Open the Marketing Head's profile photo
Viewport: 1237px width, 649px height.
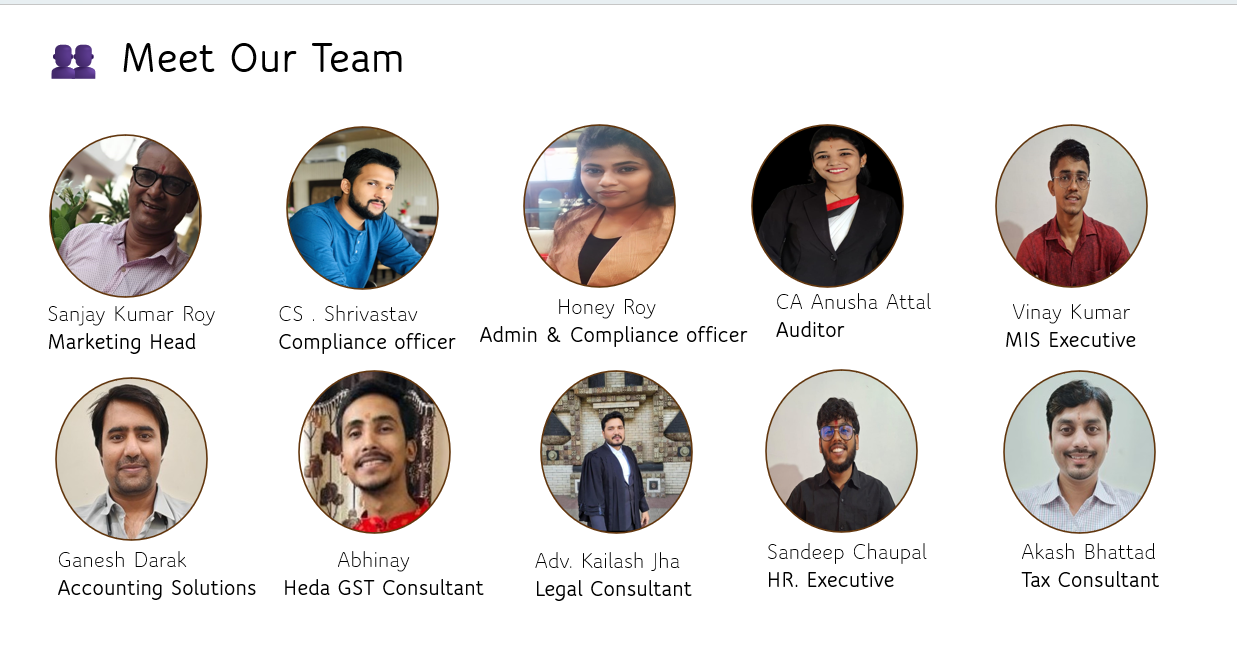125,215
